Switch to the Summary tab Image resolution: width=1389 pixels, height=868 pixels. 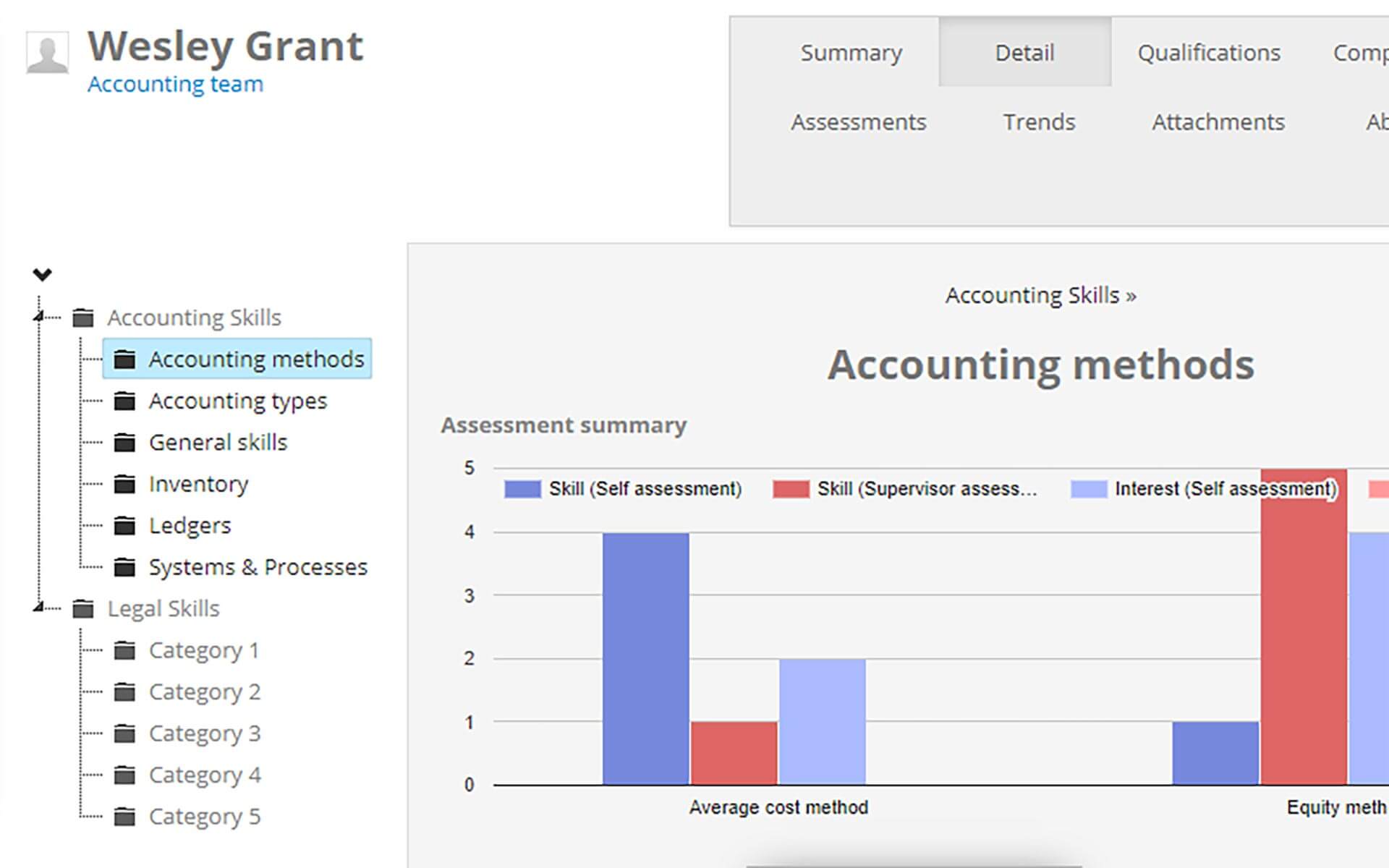[851, 53]
